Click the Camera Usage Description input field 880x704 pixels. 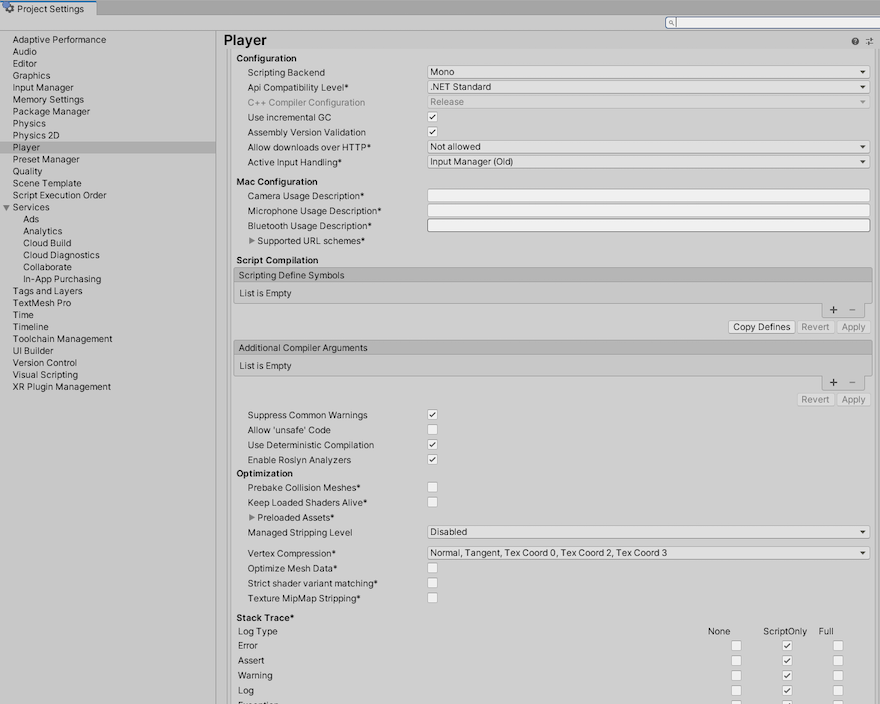[648, 197]
